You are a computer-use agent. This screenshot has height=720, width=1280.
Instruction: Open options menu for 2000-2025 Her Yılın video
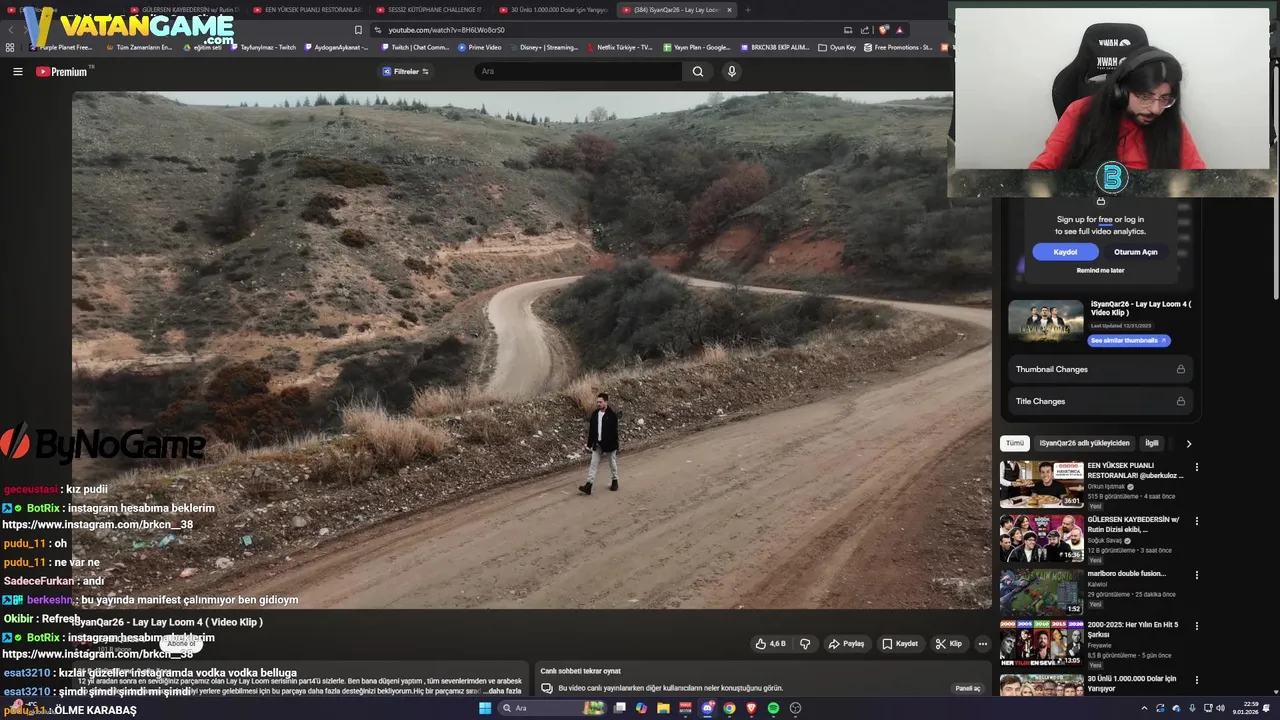click(1196, 626)
